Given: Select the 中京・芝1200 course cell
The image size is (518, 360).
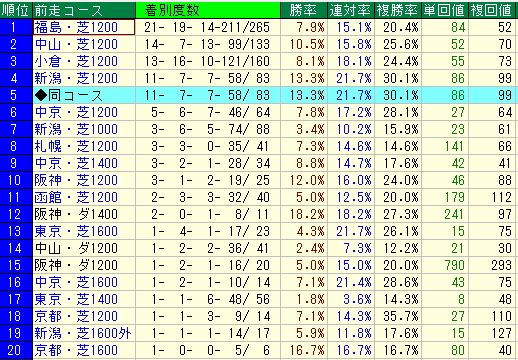Looking at the screenshot, I should tap(84, 112).
